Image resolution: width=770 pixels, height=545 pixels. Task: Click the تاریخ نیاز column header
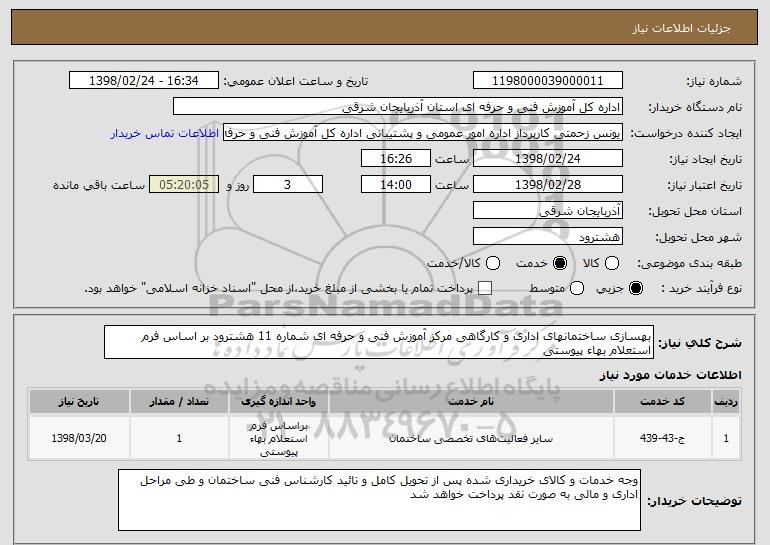point(79,402)
